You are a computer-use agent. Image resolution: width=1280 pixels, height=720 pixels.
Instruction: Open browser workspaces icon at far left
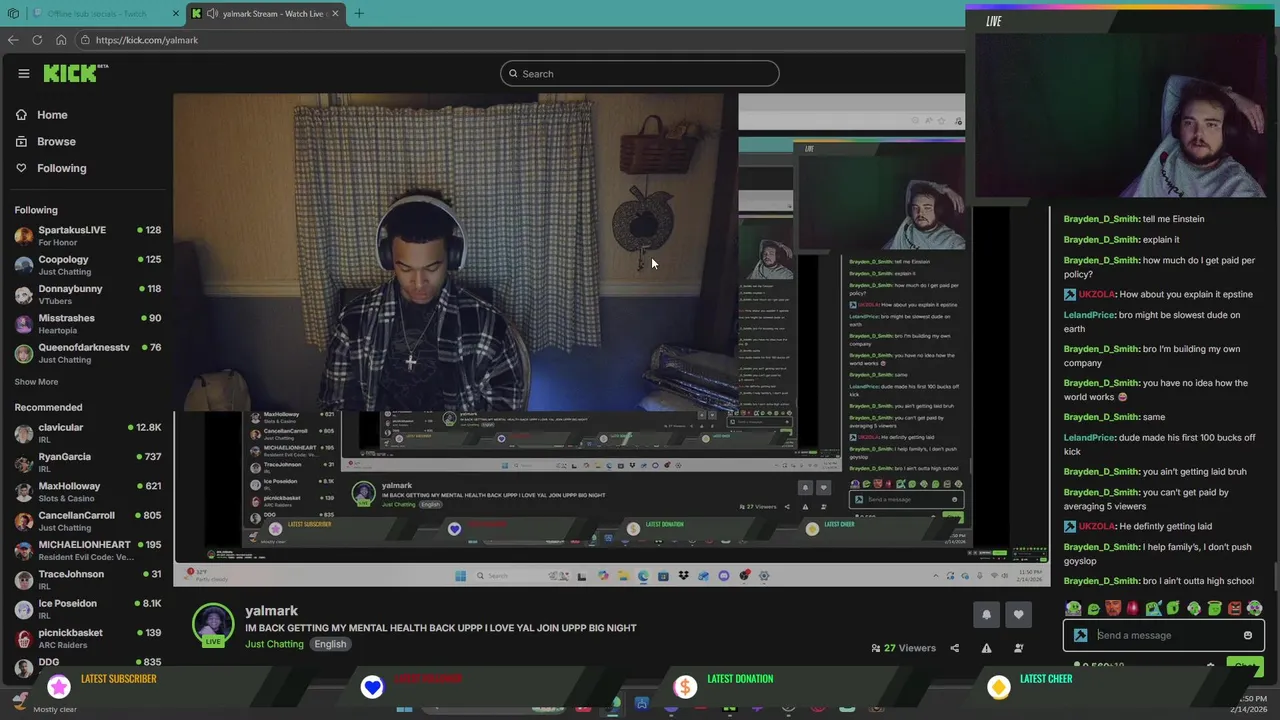click(x=13, y=14)
